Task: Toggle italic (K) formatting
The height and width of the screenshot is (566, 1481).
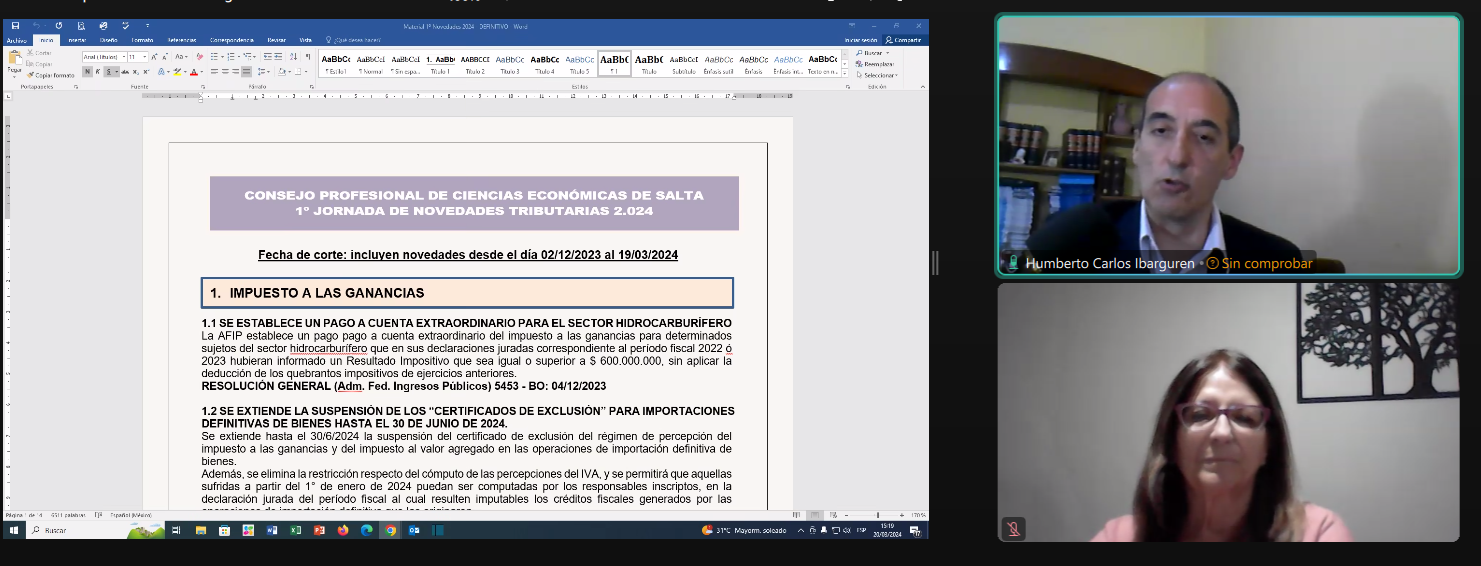Action: pos(98,72)
